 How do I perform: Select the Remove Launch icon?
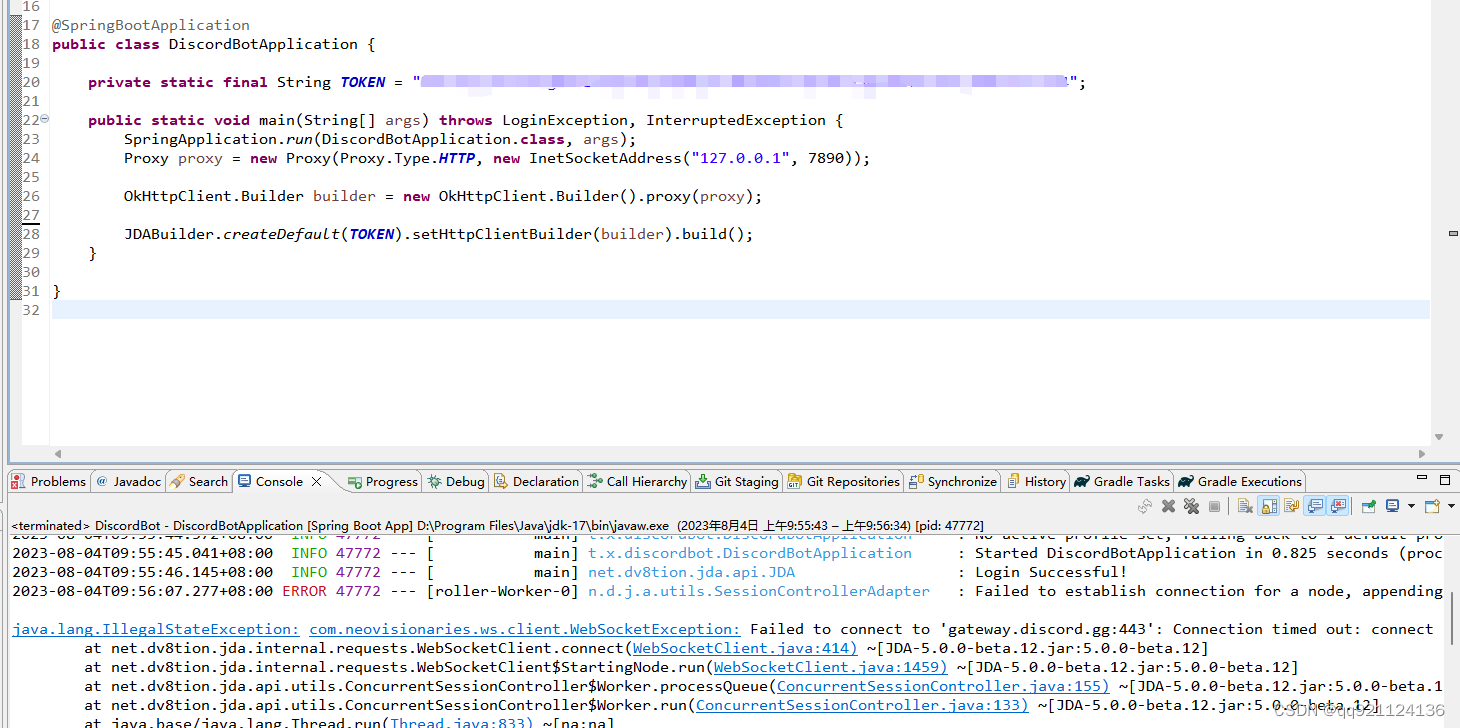coord(1168,505)
